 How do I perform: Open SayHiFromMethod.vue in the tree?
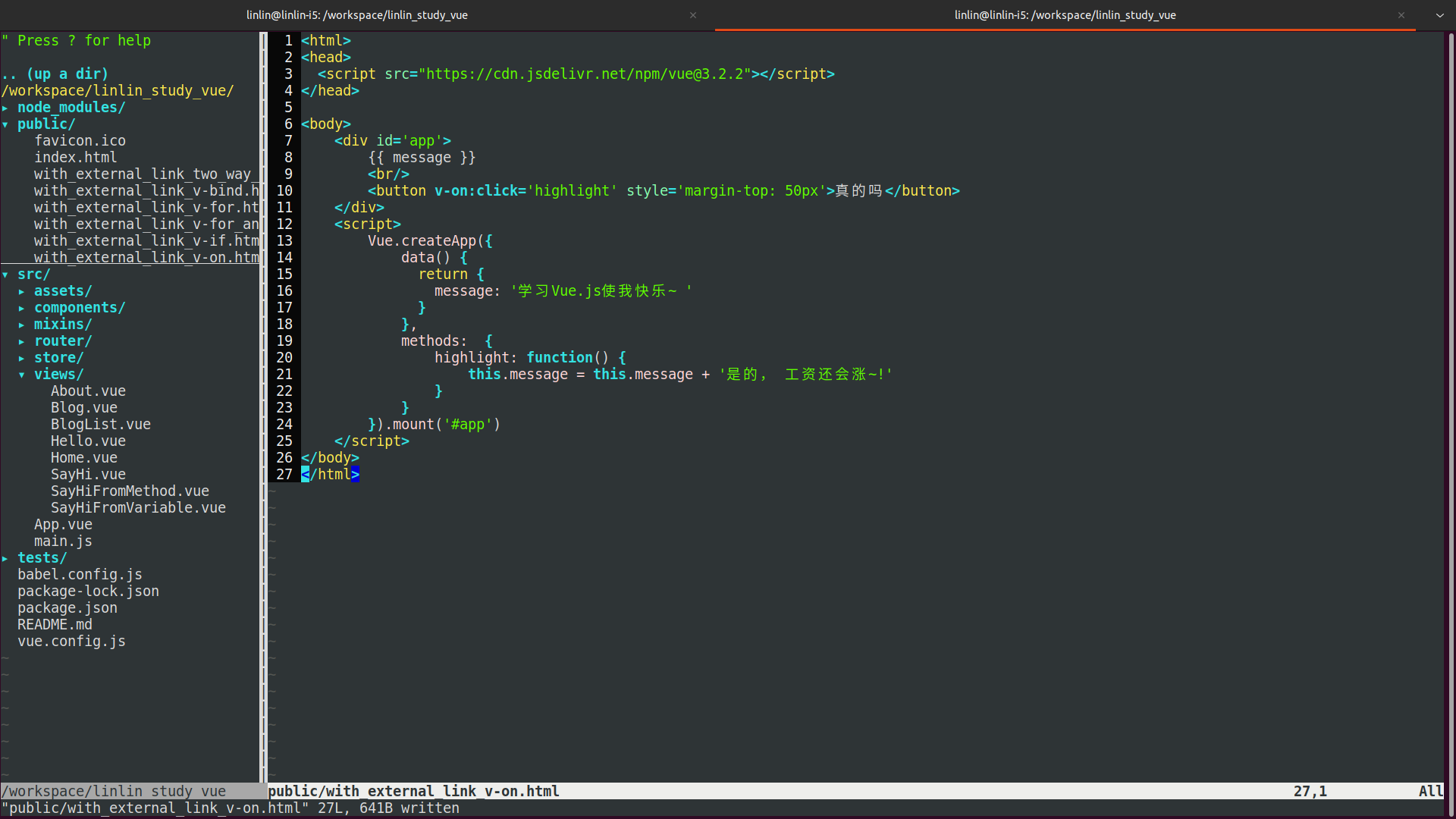pyautogui.click(x=130, y=491)
